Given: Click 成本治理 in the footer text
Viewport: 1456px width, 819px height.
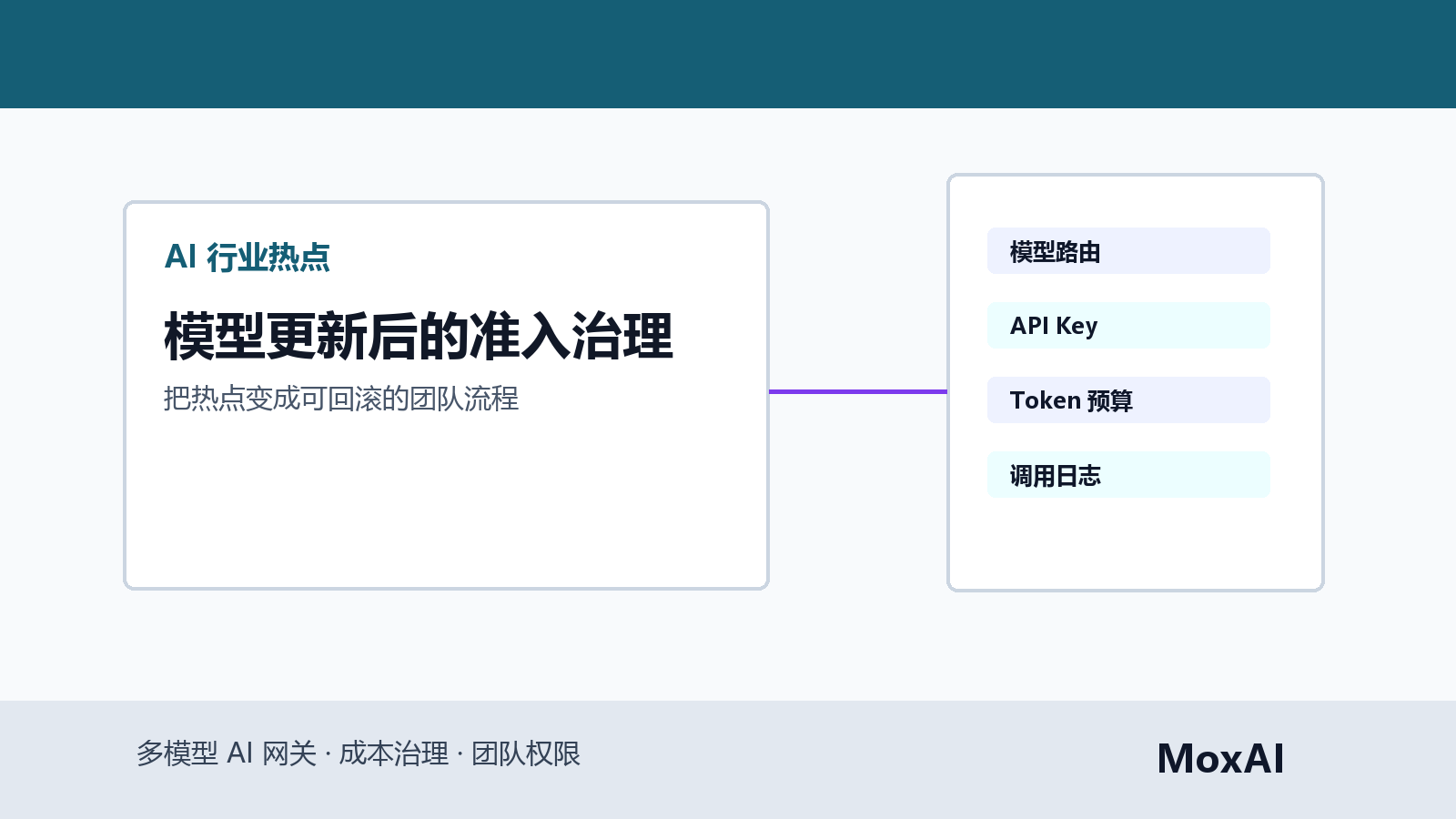Looking at the screenshot, I should click(x=394, y=753).
